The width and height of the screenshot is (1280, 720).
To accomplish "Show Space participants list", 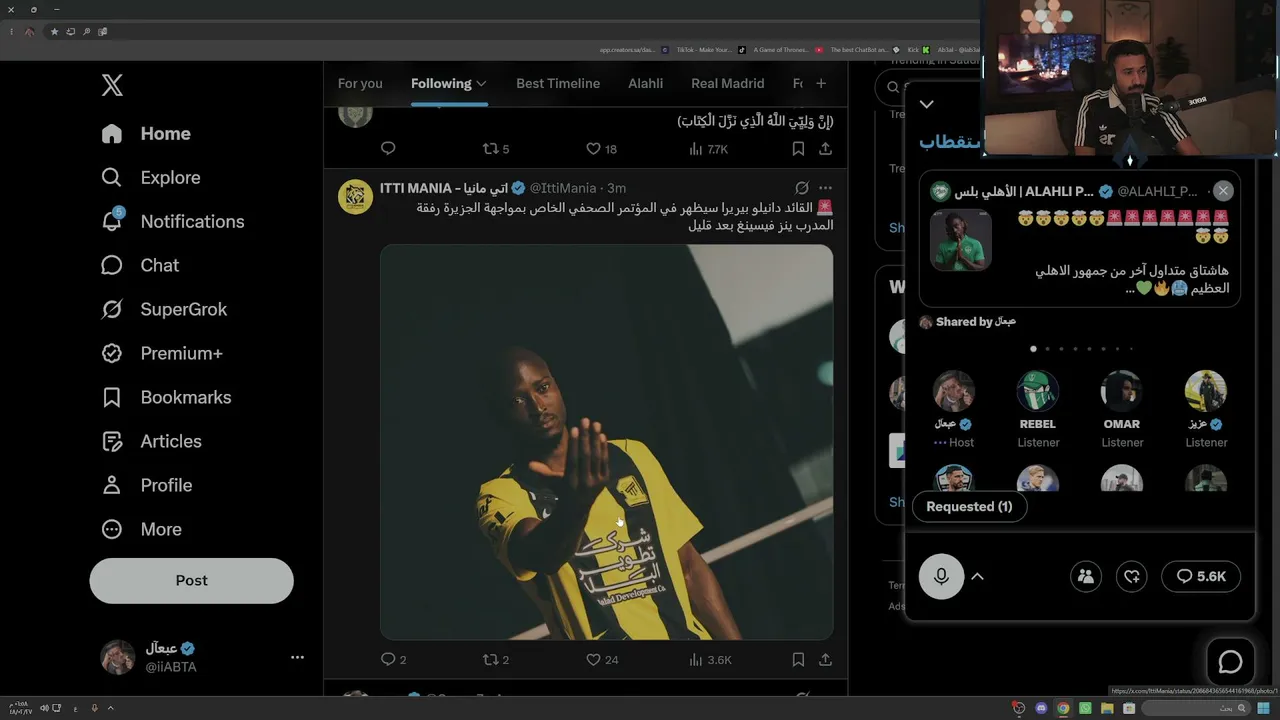I will pos(1085,576).
